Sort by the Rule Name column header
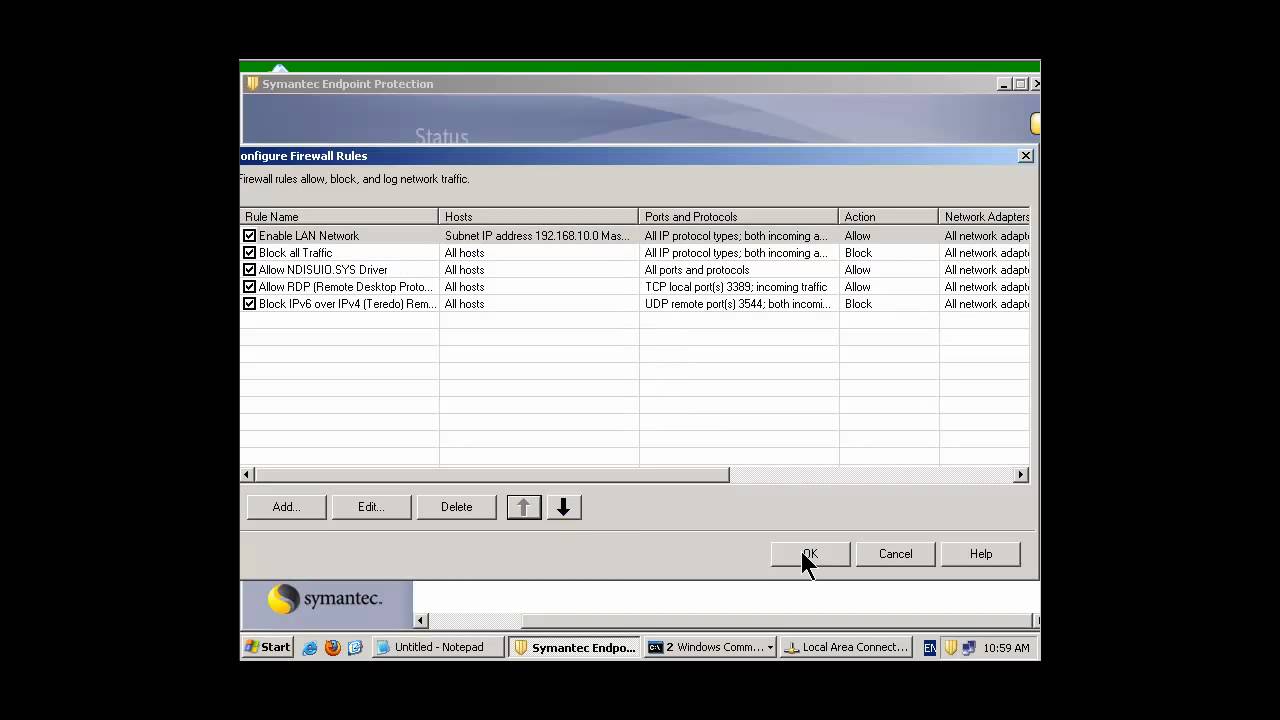 pyautogui.click(x=339, y=217)
